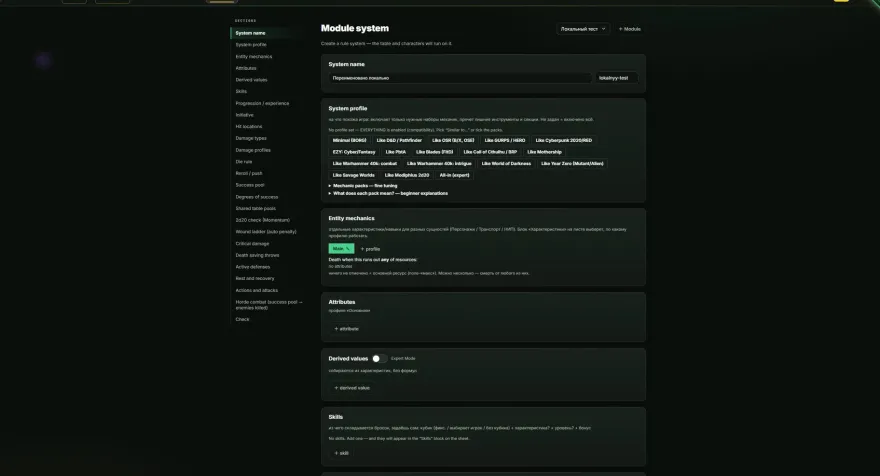This screenshot has height=476, width=880.
Task: Open Damage types section link
Action: [x=251, y=139]
